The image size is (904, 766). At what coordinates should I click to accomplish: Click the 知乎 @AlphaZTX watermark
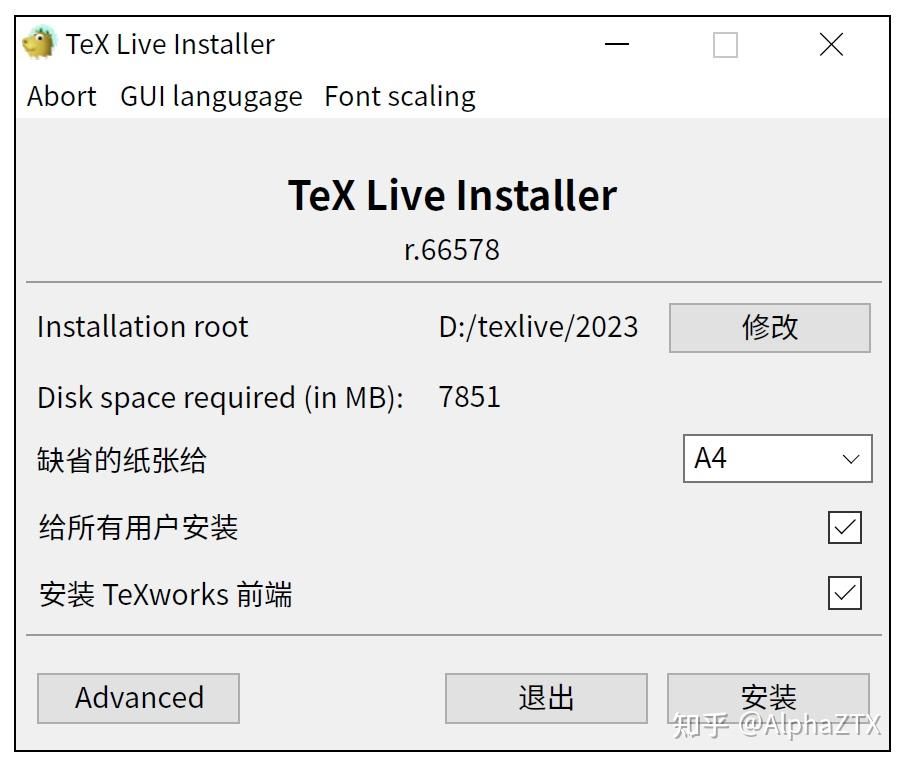click(x=781, y=727)
